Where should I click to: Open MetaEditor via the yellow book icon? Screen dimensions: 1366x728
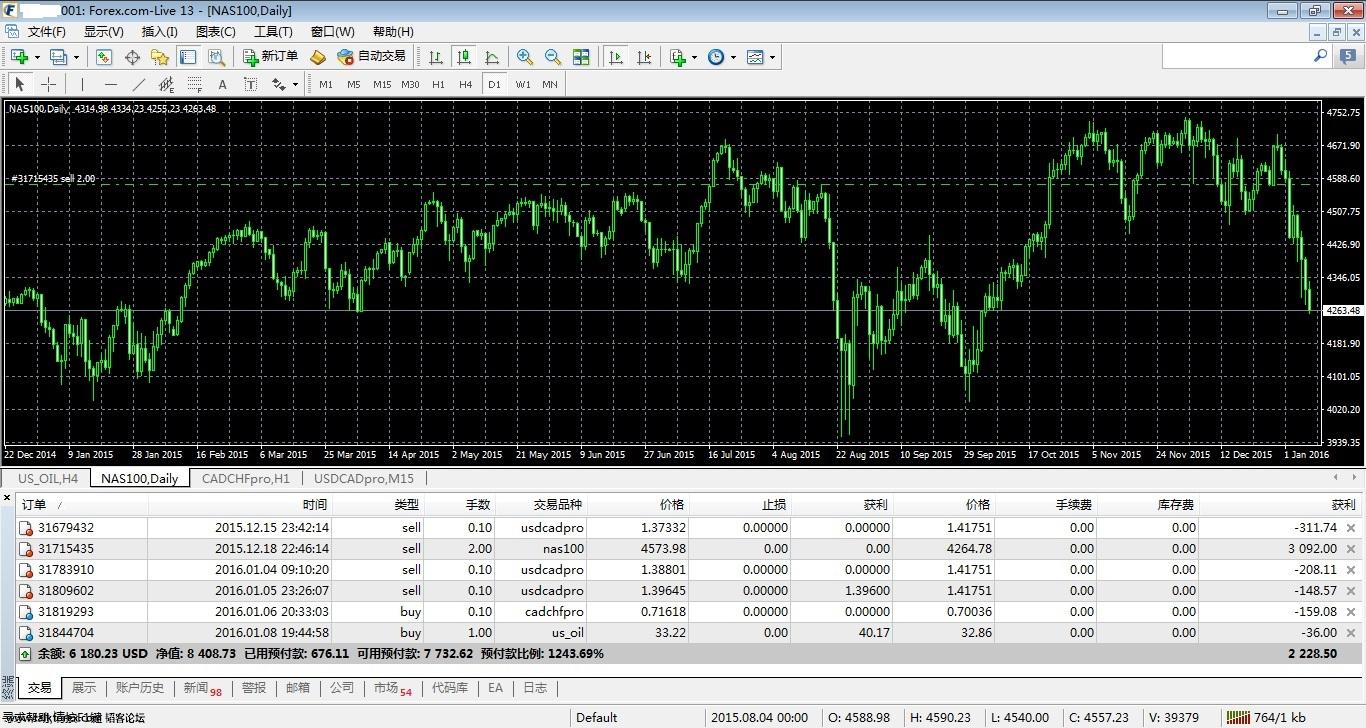318,57
